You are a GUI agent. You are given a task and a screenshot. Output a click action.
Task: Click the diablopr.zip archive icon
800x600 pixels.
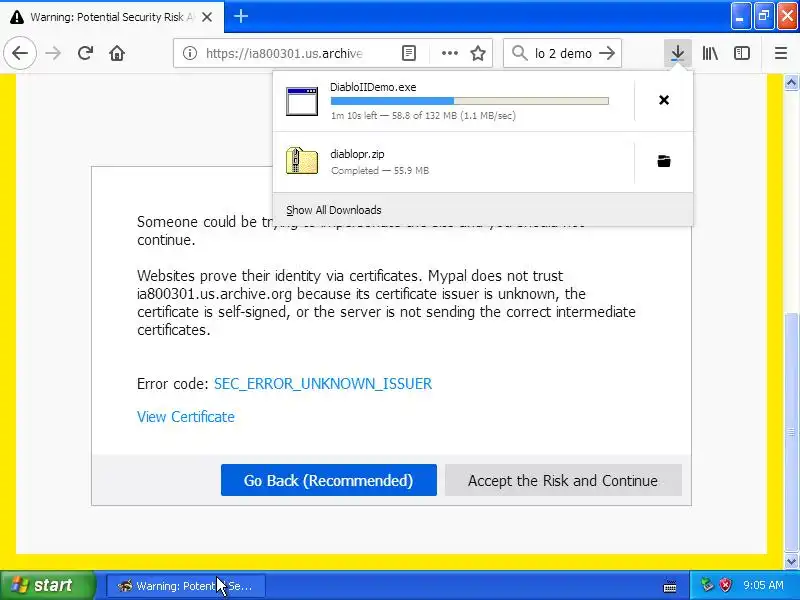click(302, 161)
